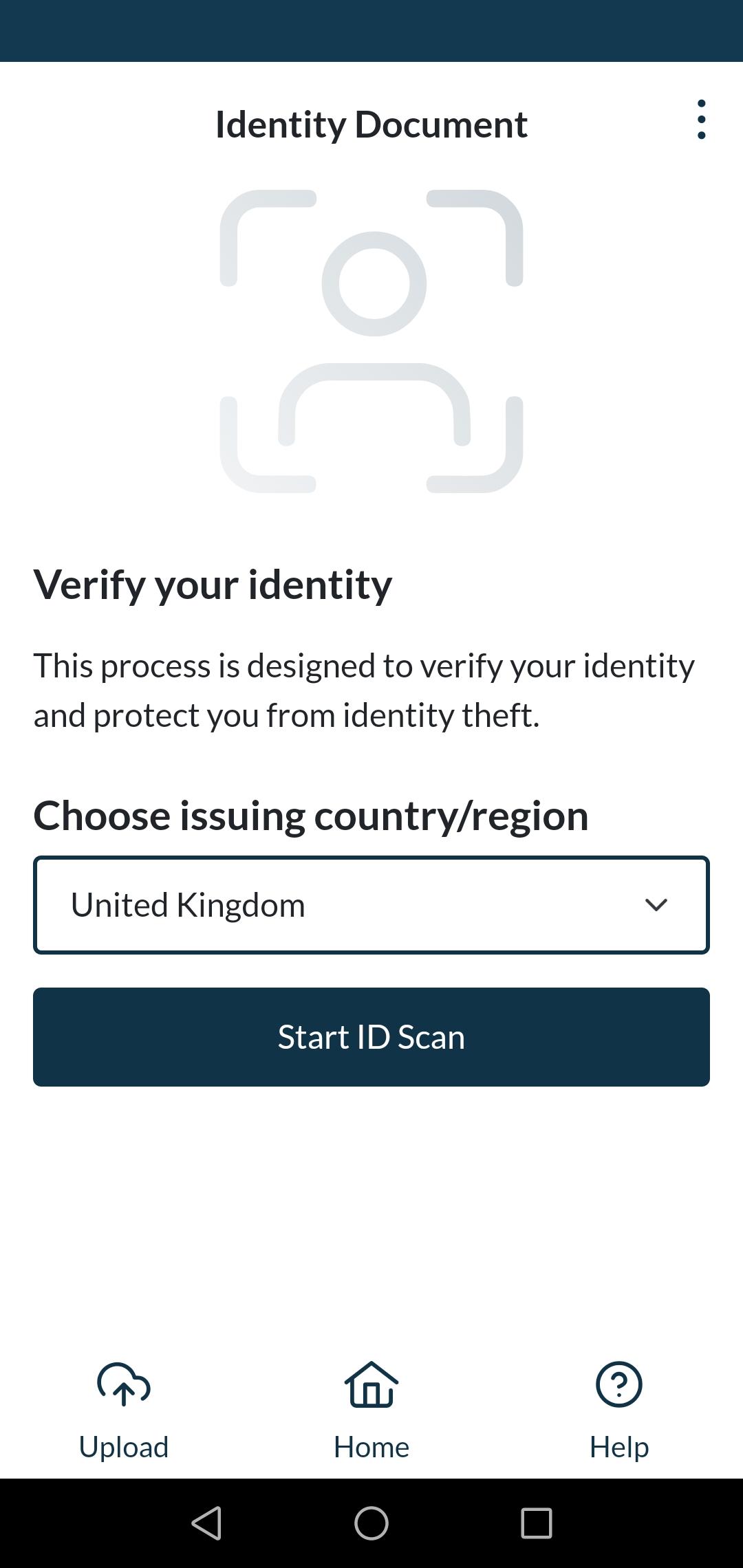Tap the Upload cloud icon

124,1384
